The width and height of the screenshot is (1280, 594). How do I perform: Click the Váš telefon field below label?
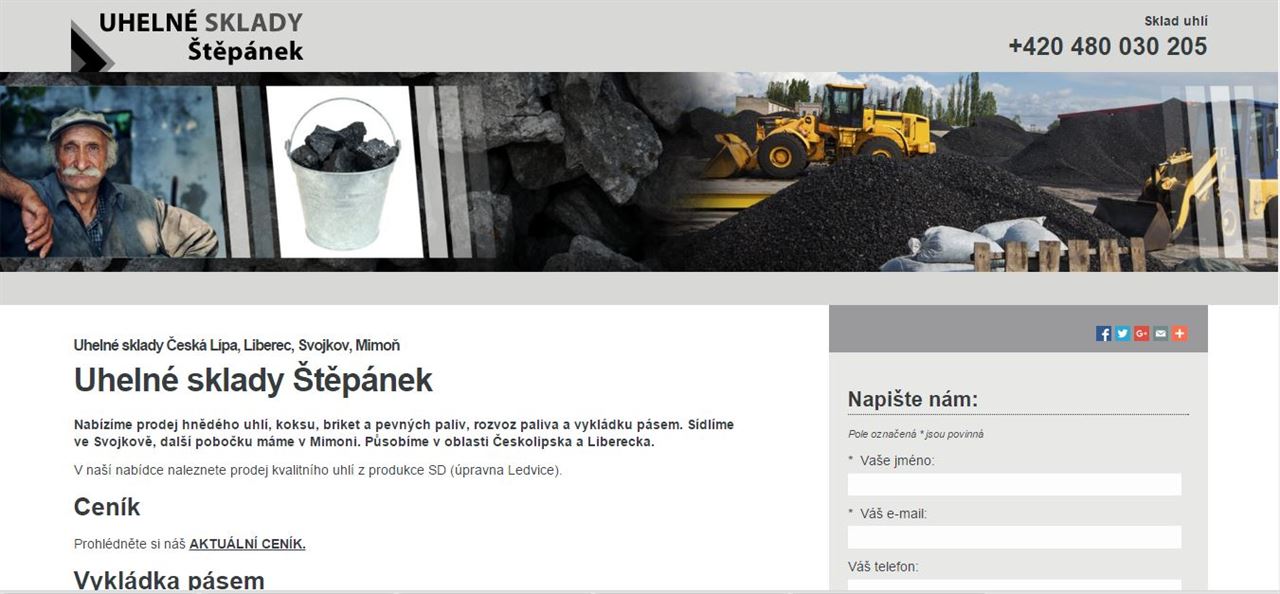[1014, 586]
